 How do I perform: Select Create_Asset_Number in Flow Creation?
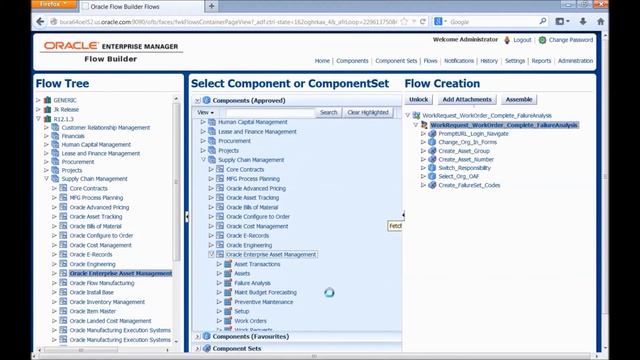point(466,159)
